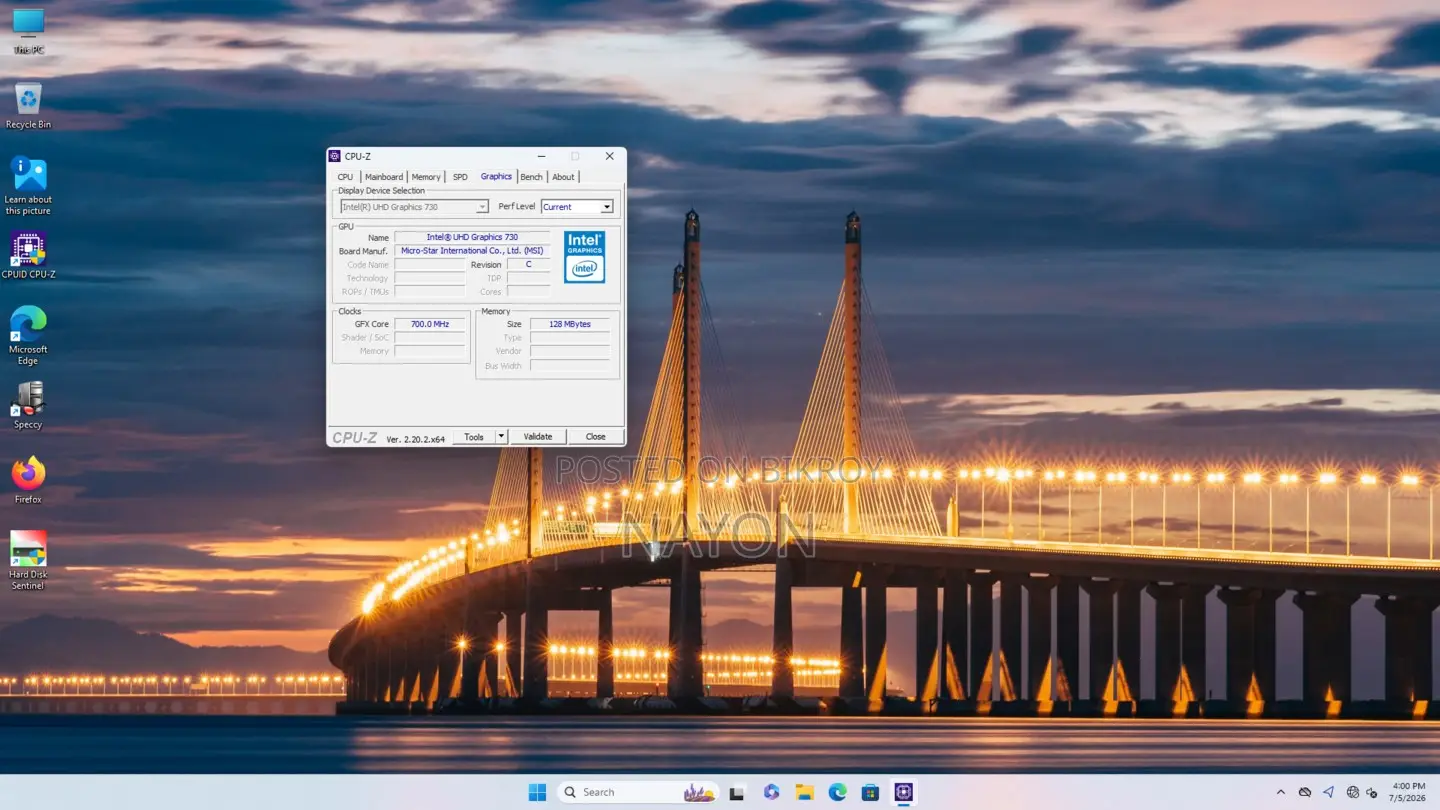The width and height of the screenshot is (1440, 810).
Task: Click the CPU-Z title bar icon
Action: click(x=335, y=156)
